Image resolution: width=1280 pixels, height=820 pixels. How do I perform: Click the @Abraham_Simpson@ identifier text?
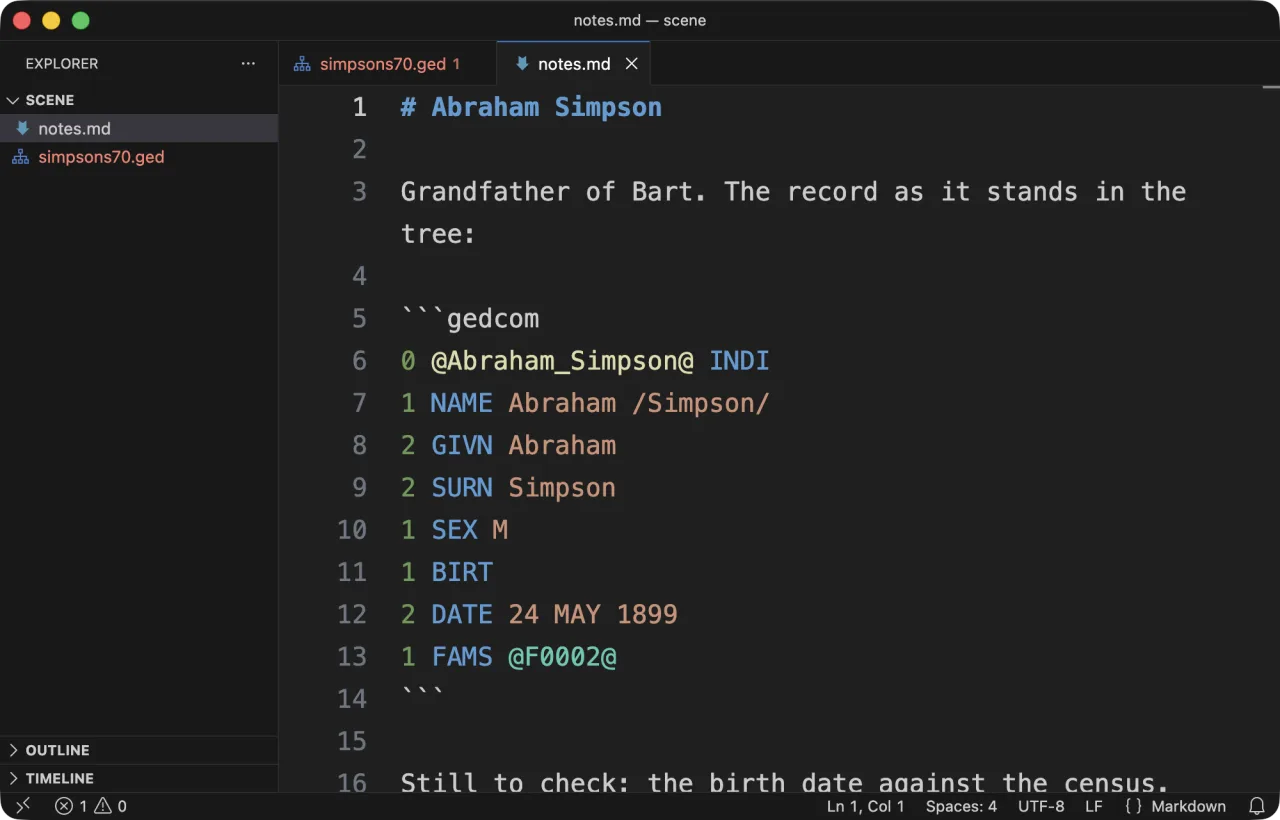click(x=562, y=361)
